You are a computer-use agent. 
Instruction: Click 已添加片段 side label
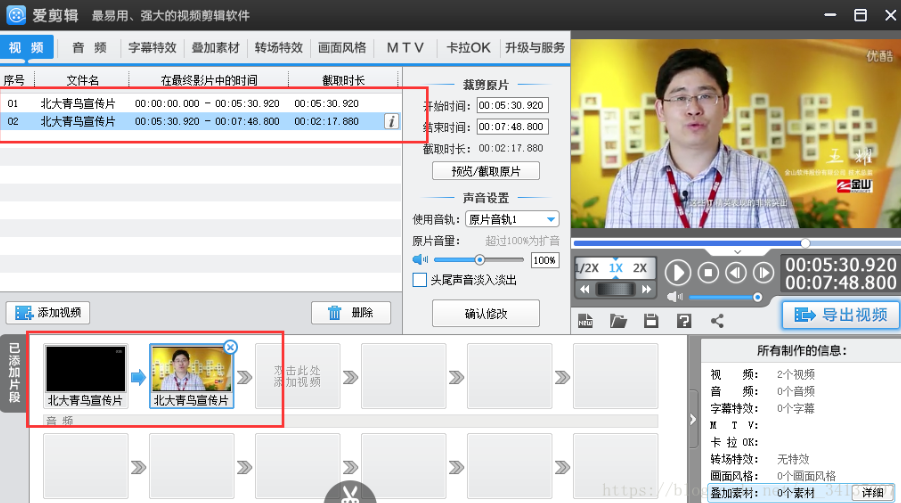pyautogui.click(x=15, y=373)
